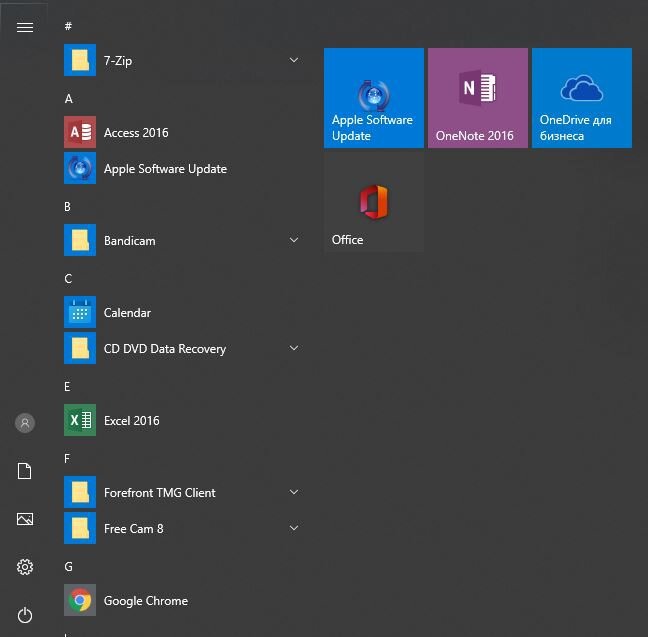Open the Apple Software Update tile
Viewport: 648px width, 637px height.
click(374, 98)
